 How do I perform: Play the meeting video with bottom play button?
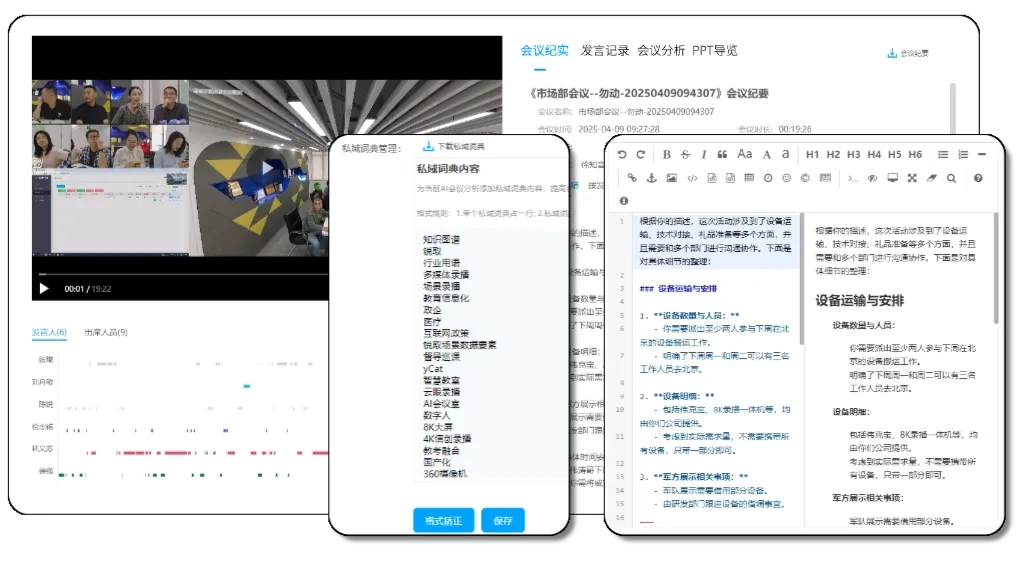(44, 289)
